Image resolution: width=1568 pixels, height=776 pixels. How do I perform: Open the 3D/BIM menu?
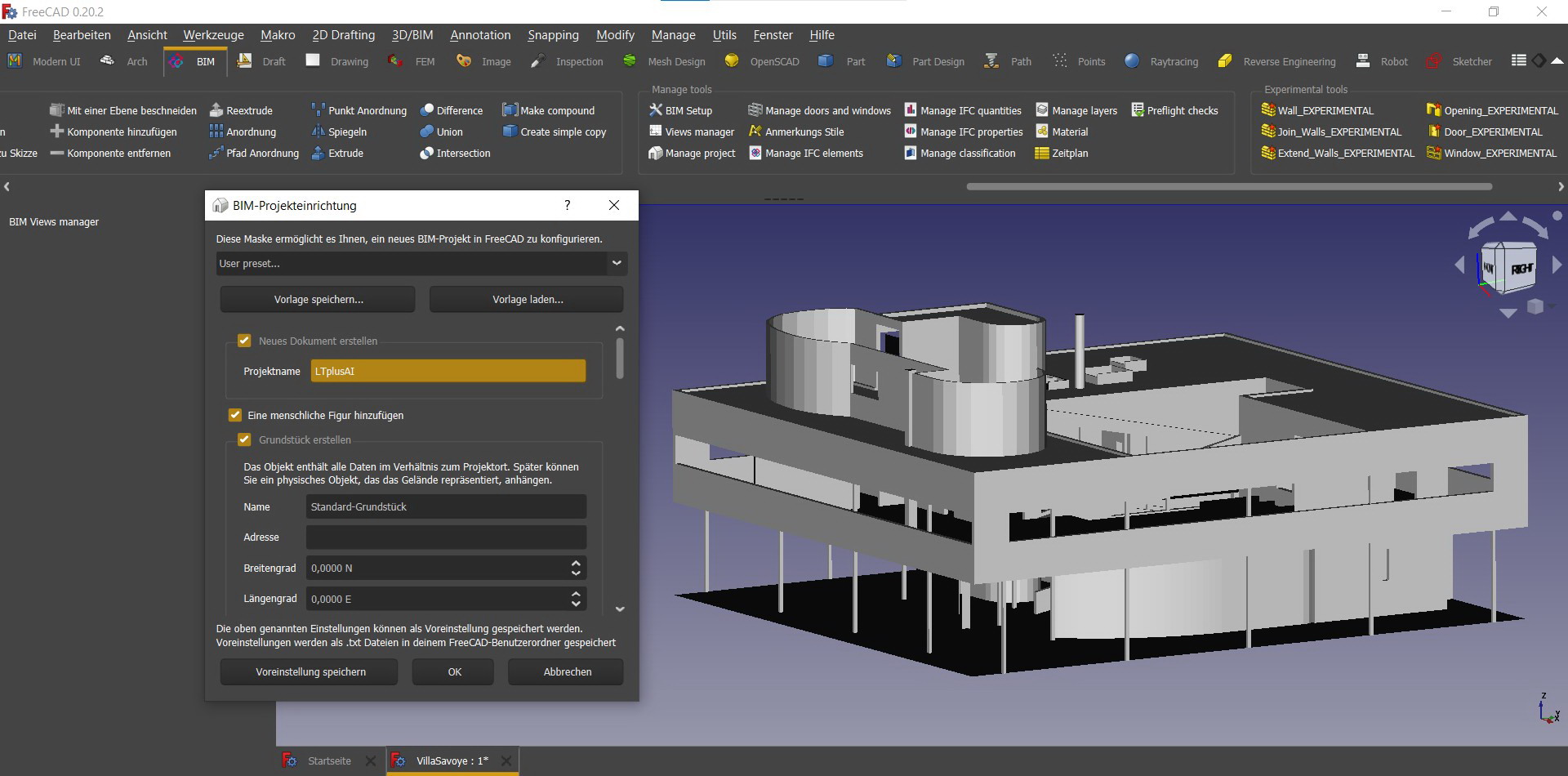tap(412, 35)
